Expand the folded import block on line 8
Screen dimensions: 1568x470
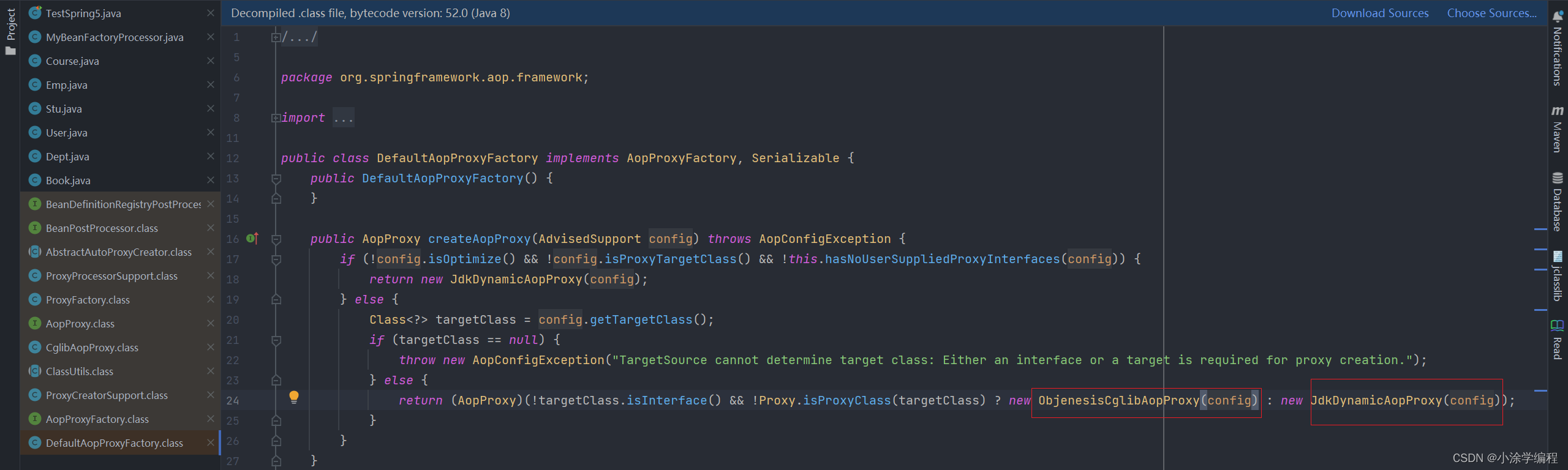276,118
